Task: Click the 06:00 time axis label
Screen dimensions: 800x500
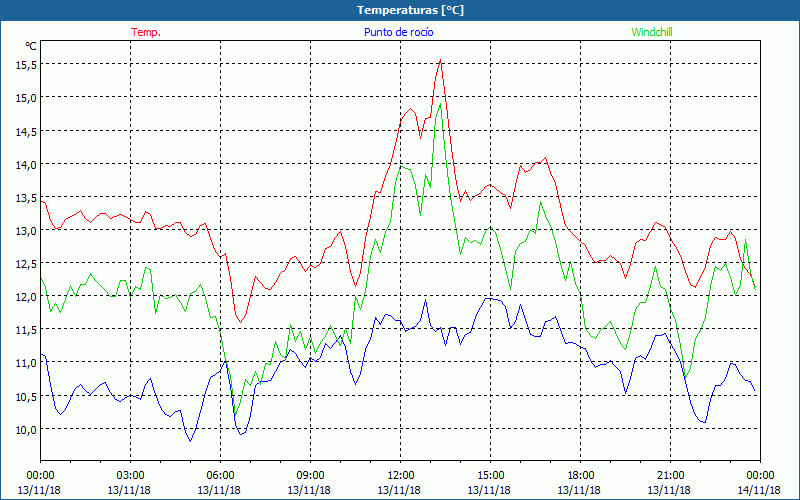Action: click(x=220, y=475)
